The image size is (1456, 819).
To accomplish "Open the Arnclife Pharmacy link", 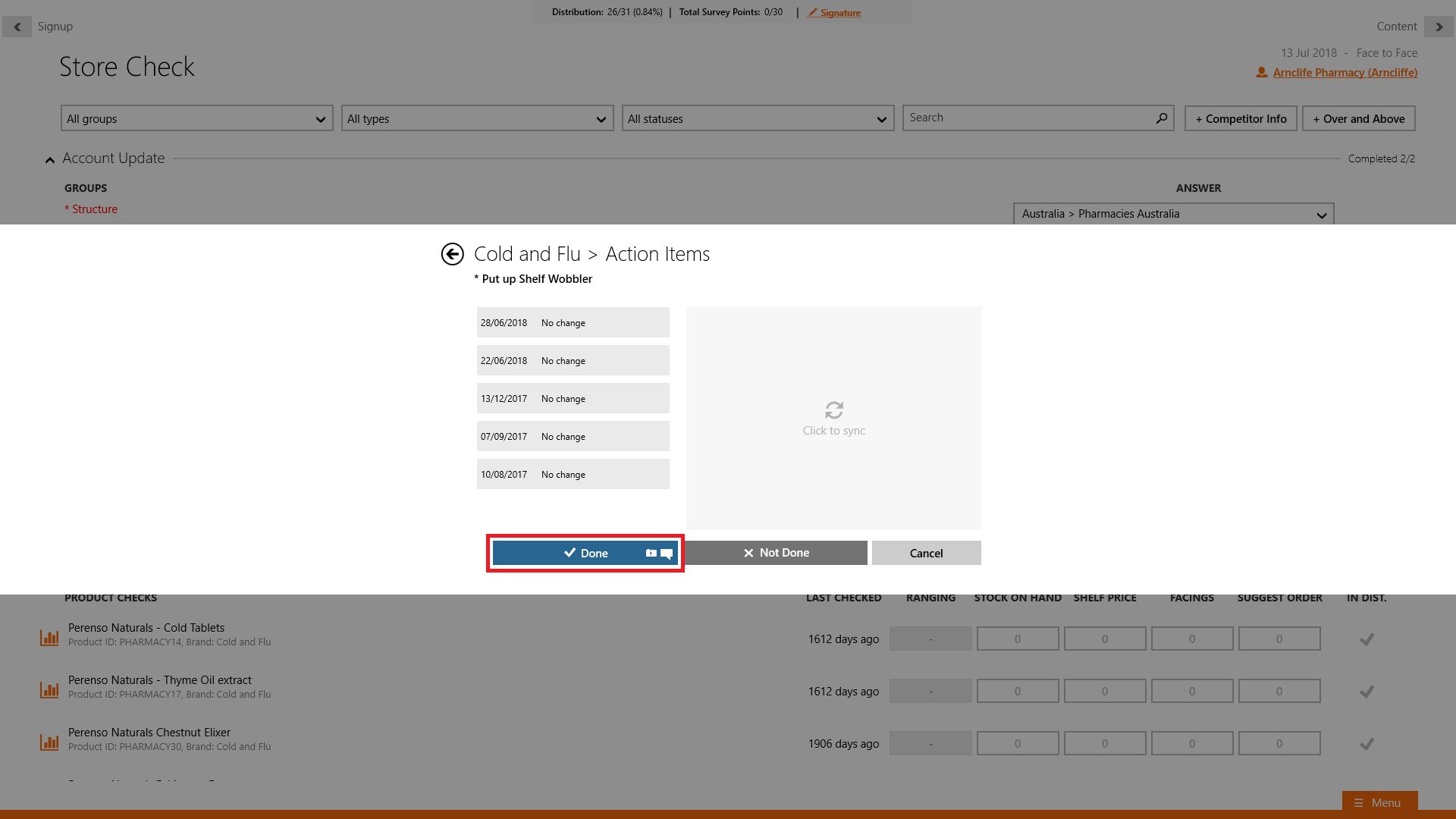I will tap(1345, 73).
